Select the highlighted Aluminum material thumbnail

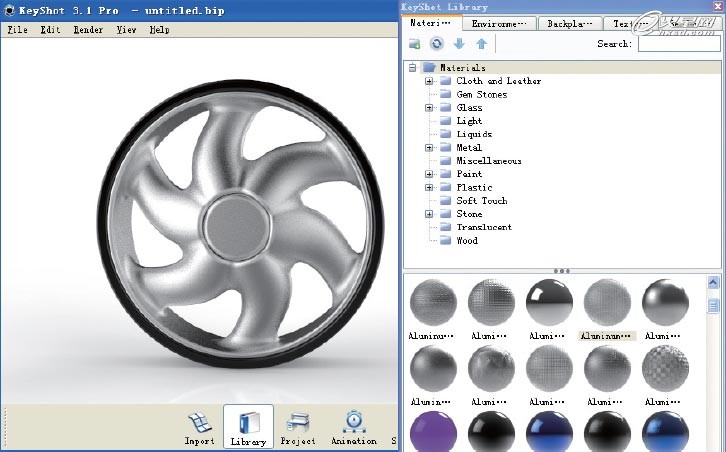pyautogui.click(x=607, y=303)
